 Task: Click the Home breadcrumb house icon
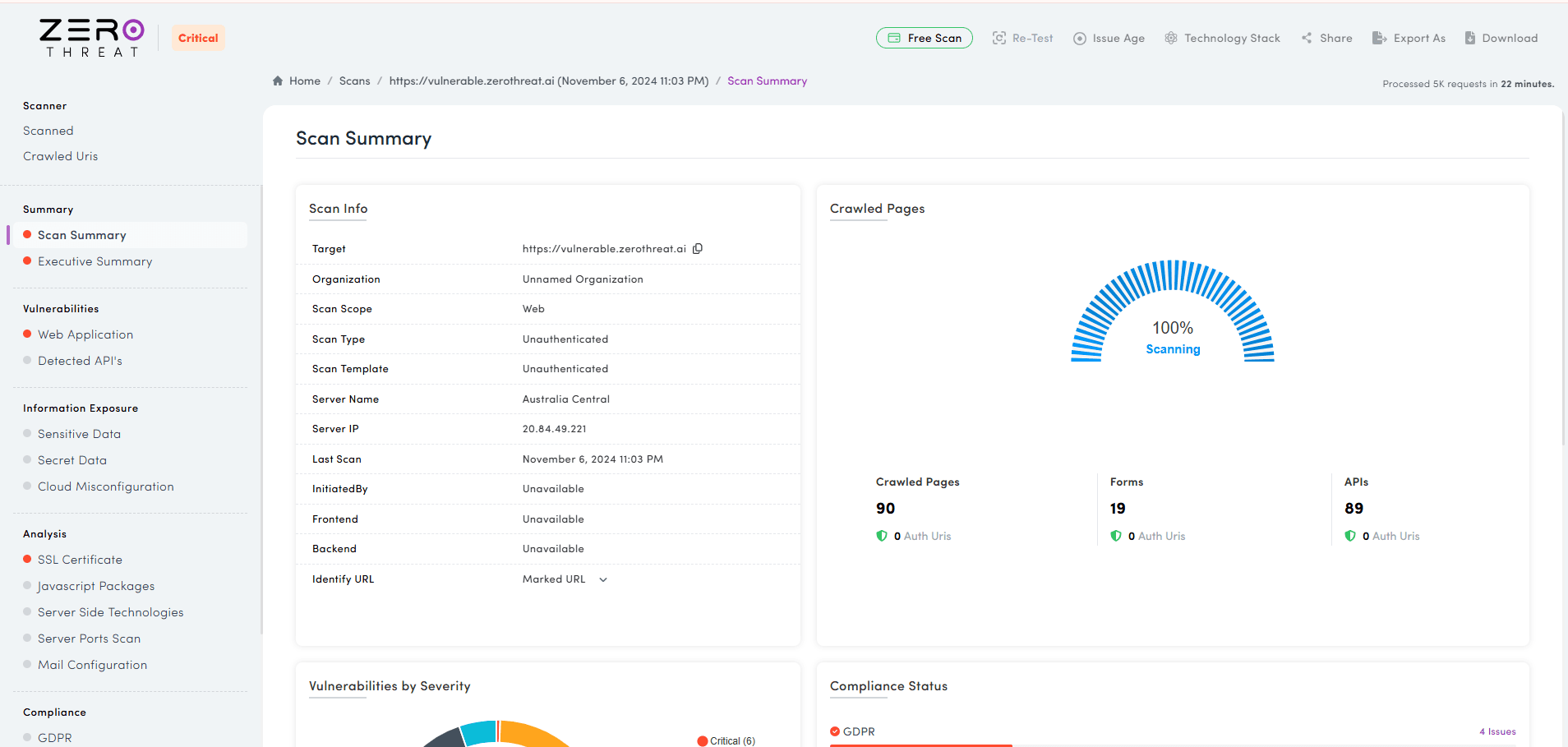coord(278,81)
